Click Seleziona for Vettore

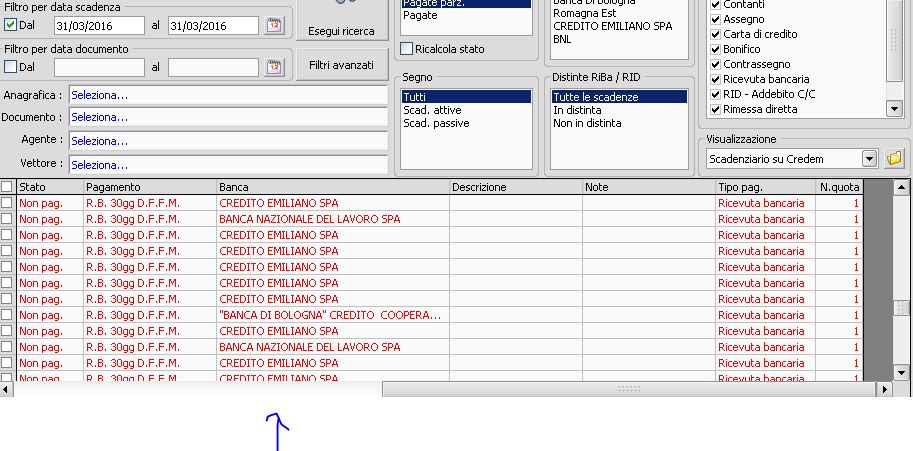228,165
